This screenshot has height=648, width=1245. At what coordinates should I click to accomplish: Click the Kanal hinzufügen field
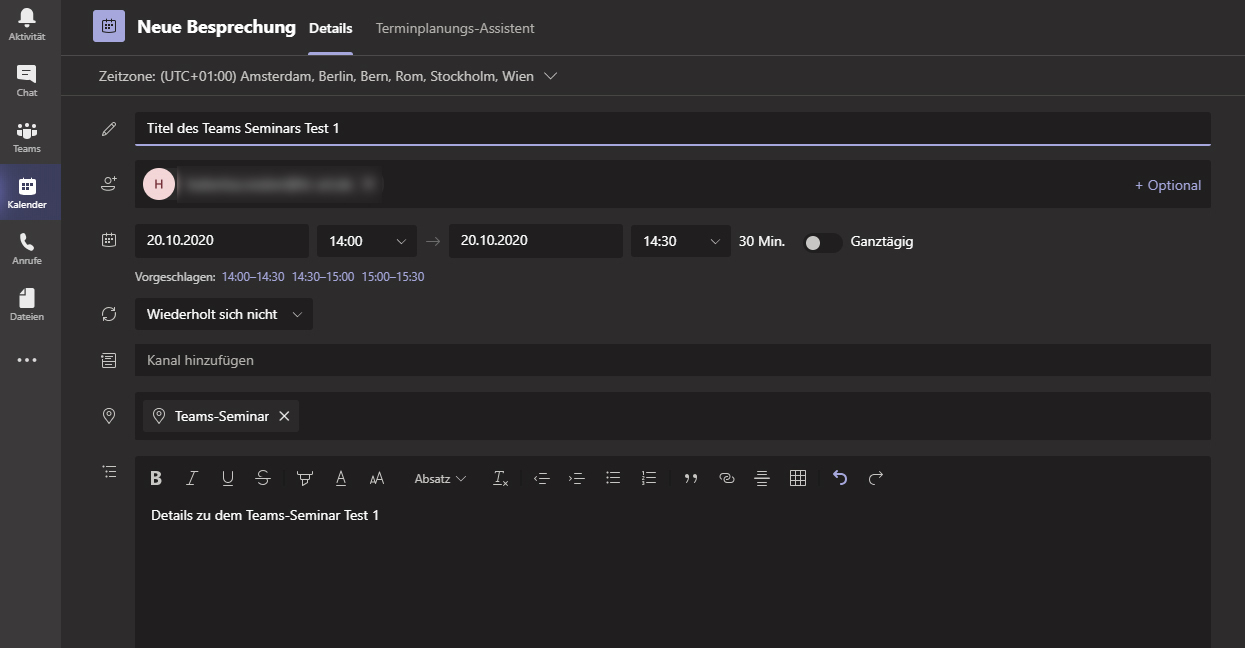(x=673, y=360)
